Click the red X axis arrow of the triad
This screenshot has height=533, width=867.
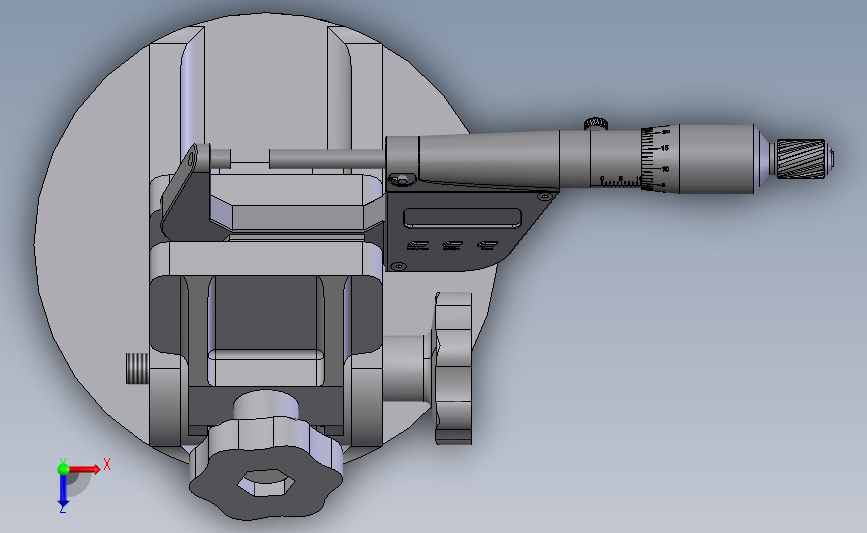point(84,469)
